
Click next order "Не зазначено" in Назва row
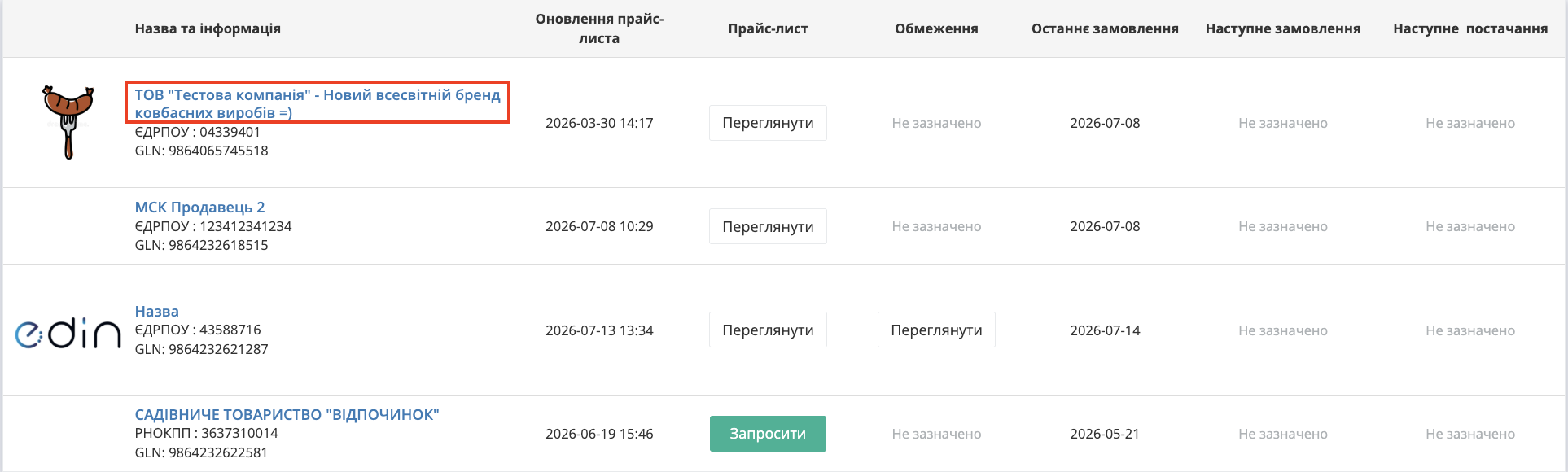tap(1283, 330)
